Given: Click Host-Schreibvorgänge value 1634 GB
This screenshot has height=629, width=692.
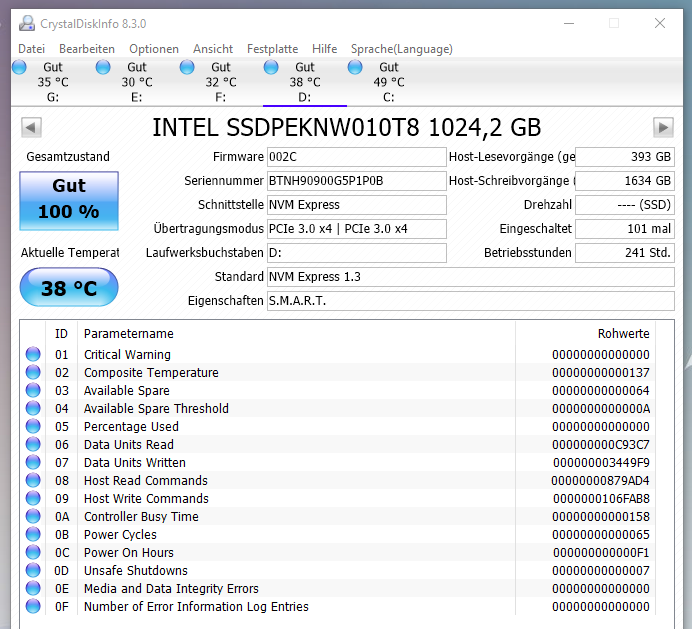Looking at the screenshot, I should pyautogui.click(x=625, y=181).
